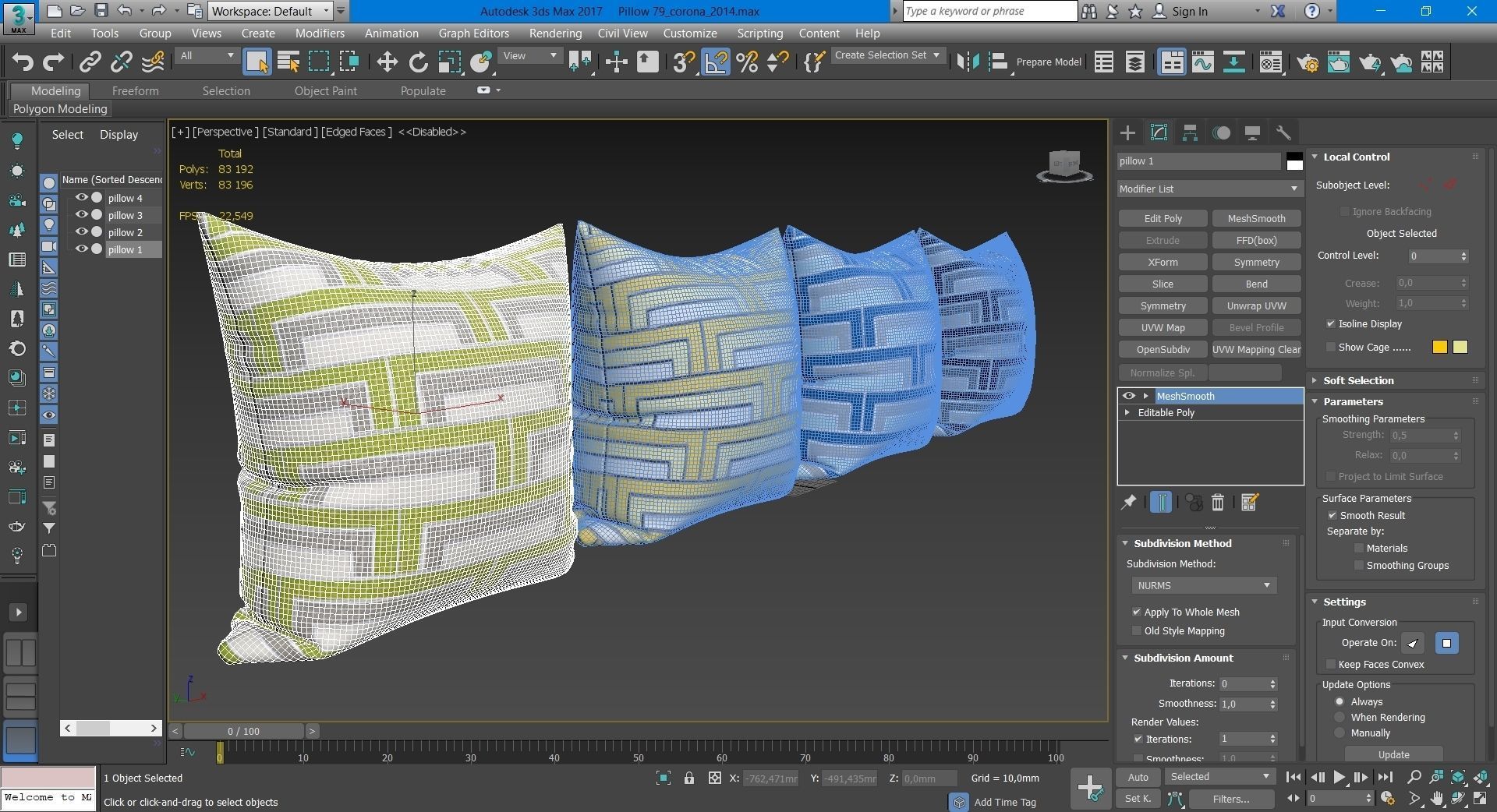Click the Undo arrow in main toolbar
This screenshot has height=812, width=1497.
23,62
